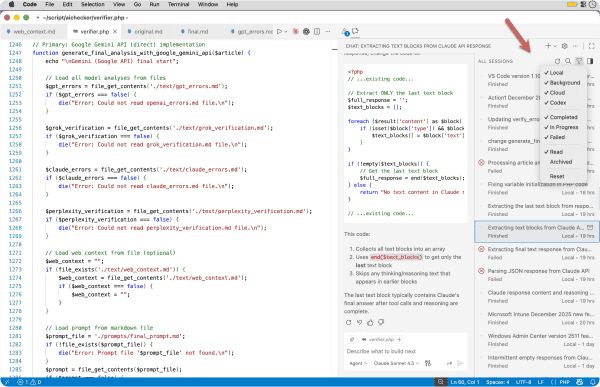Open the 'Extracting text blocks from Claude A...' session

536,232
